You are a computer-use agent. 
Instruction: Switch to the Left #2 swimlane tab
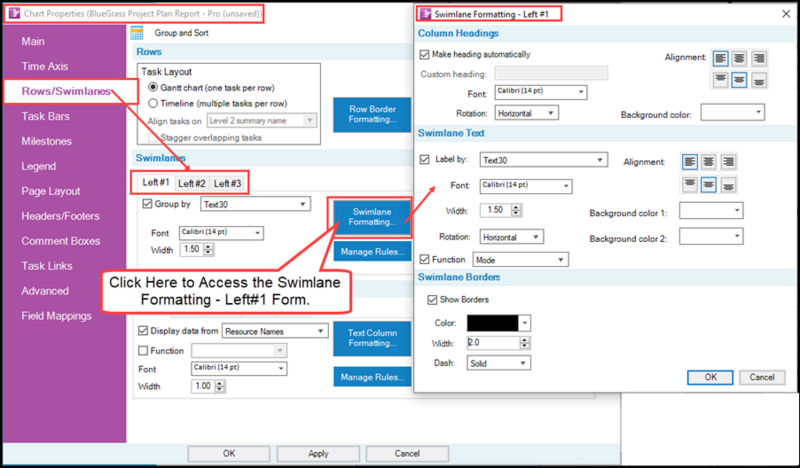[x=192, y=183]
